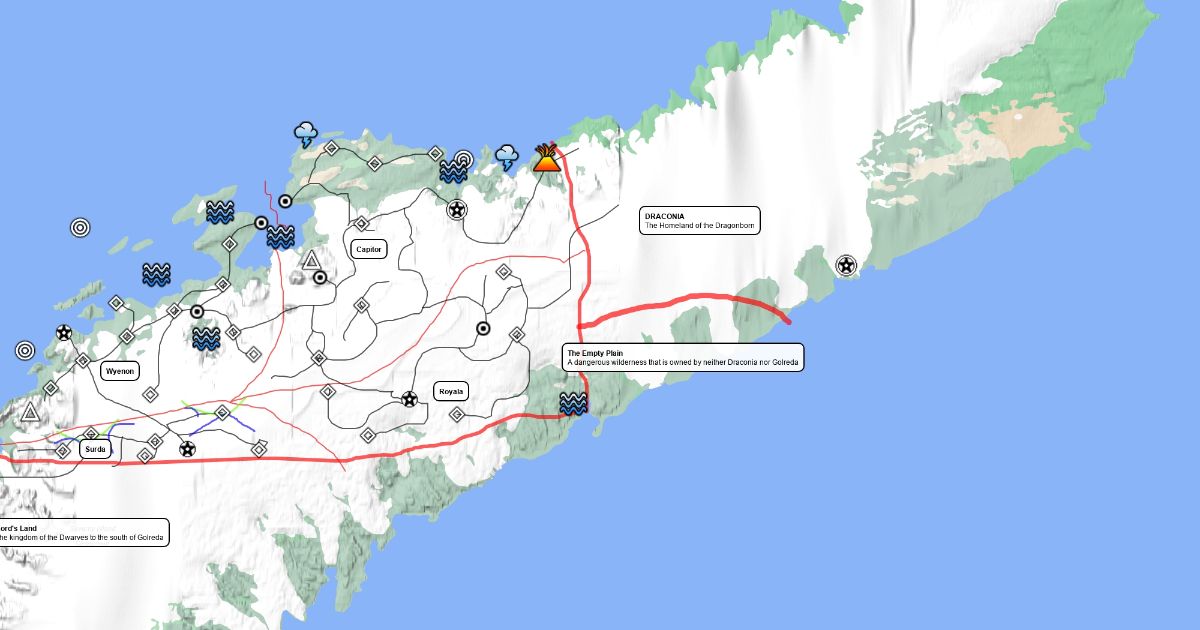
Task: Click the star marker left of Royala label
Action: 409,400
